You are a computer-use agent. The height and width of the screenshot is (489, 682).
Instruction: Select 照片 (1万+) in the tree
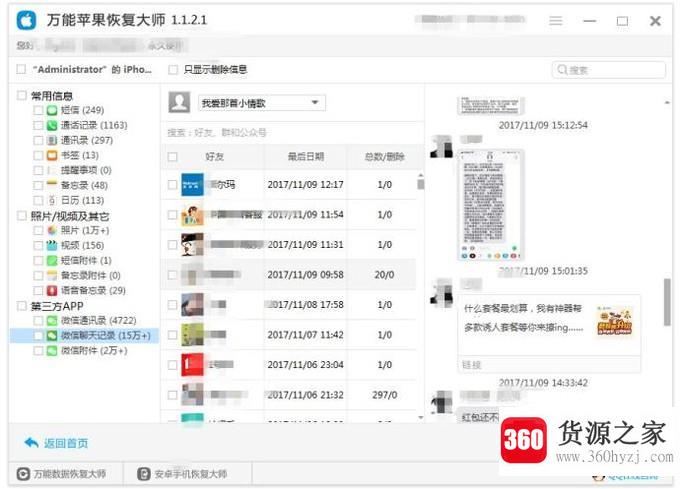[85, 230]
